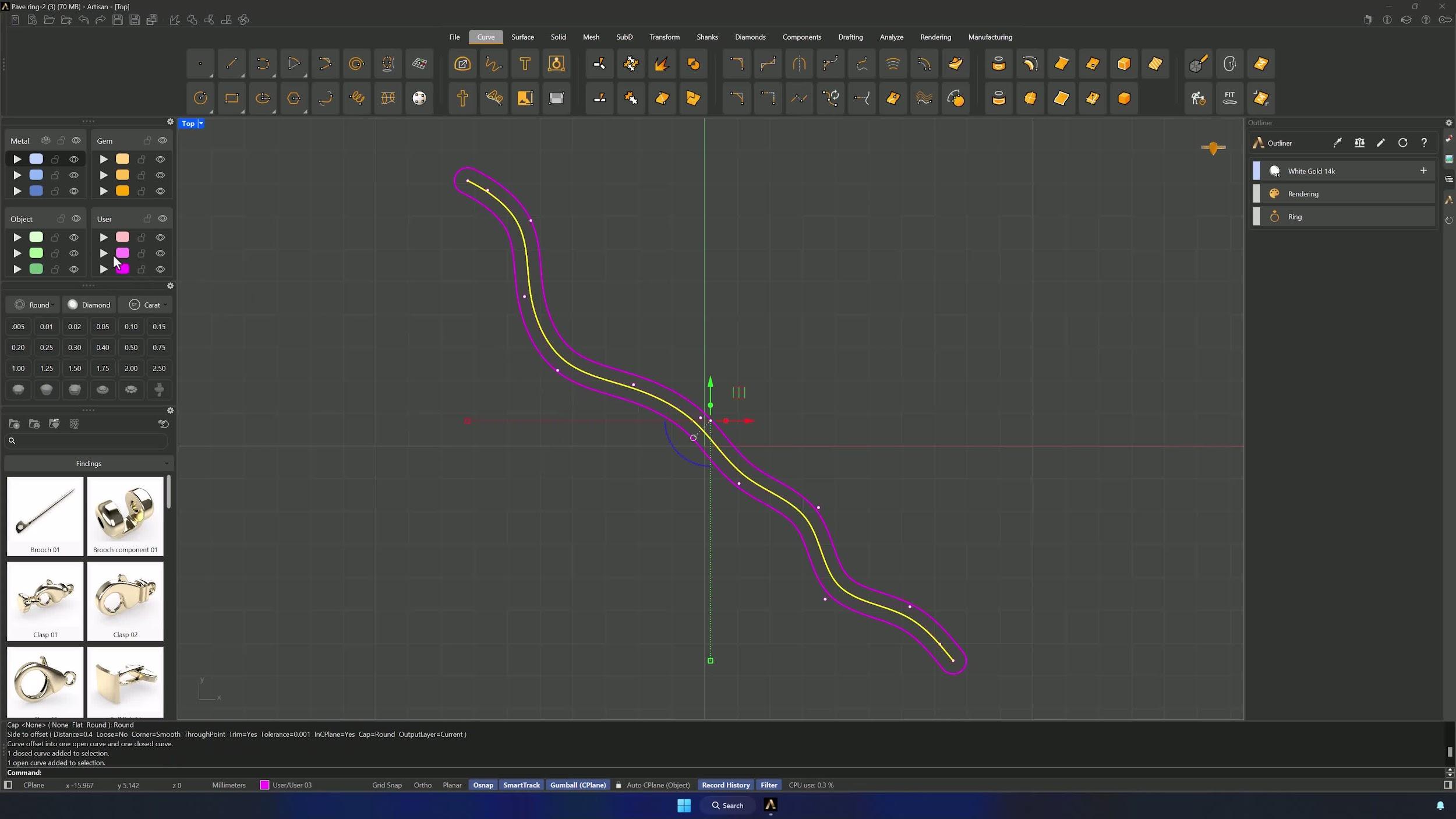Switch to the Solid tab
The height and width of the screenshot is (819, 1456).
(x=558, y=37)
